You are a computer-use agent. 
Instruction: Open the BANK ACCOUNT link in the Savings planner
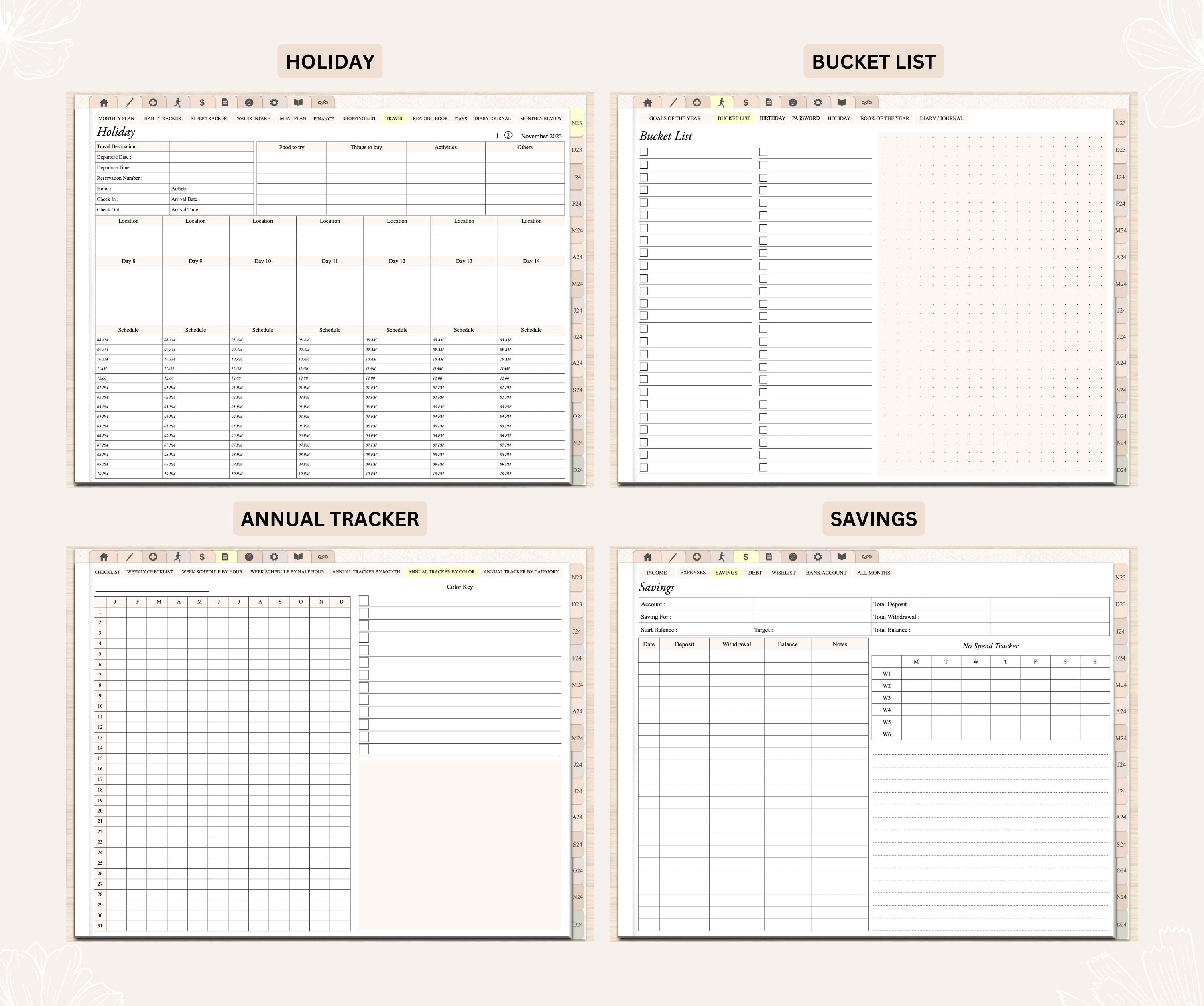tap(826, 573)
